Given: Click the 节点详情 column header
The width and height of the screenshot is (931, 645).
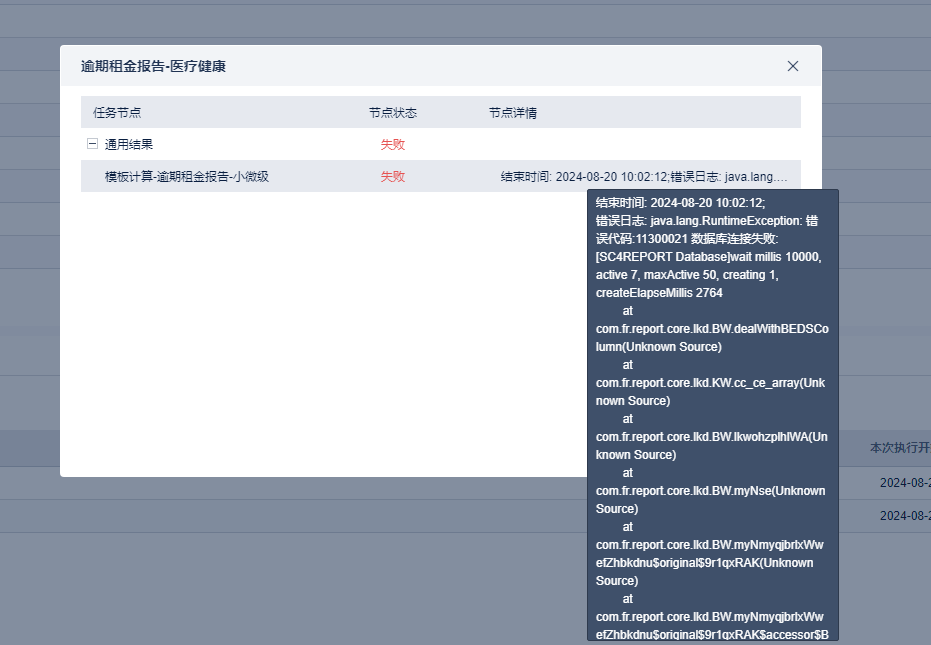Looking at the screenshot, I should [512, 112].
